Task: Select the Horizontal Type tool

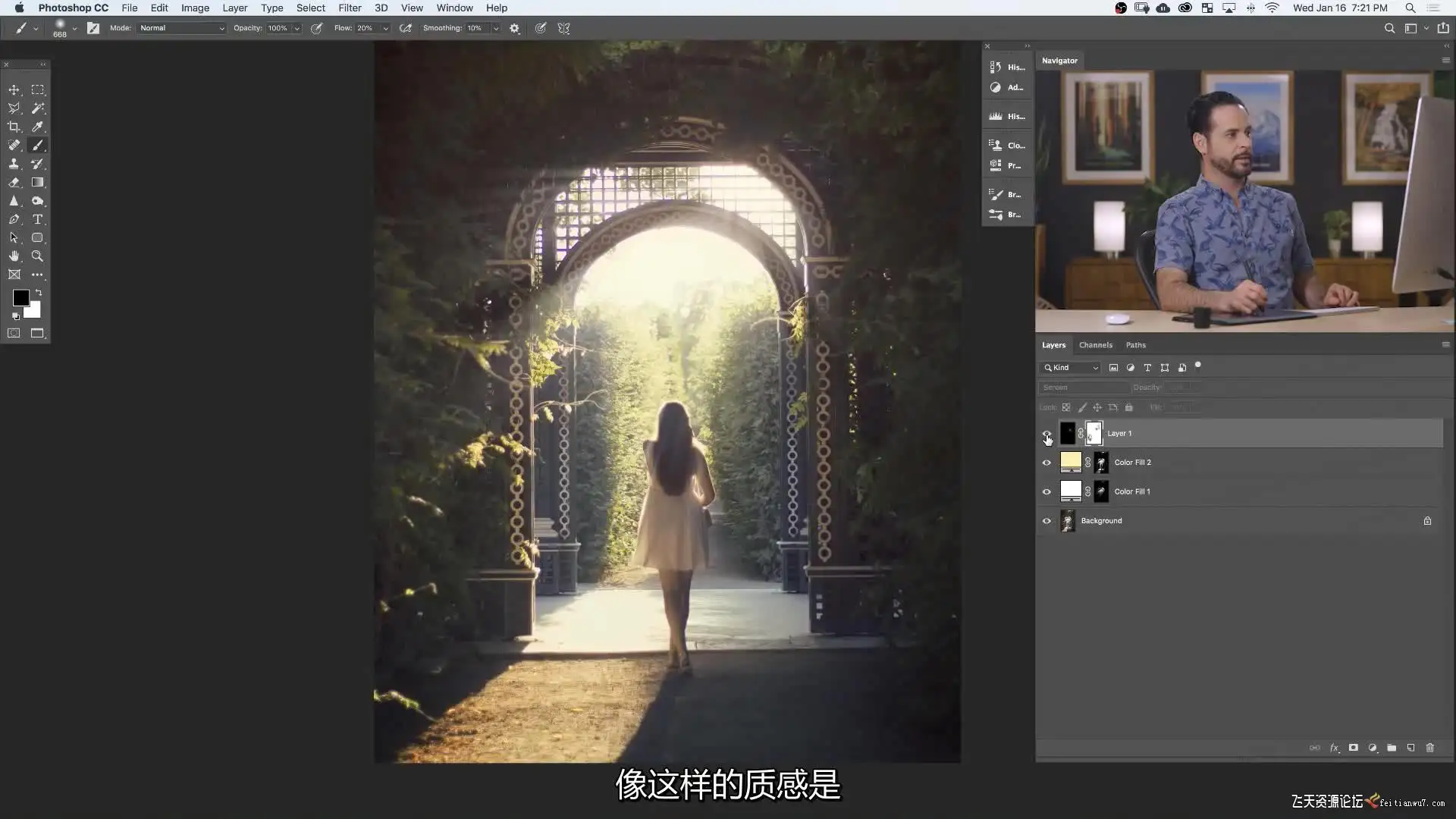Action: coord(37,219)
